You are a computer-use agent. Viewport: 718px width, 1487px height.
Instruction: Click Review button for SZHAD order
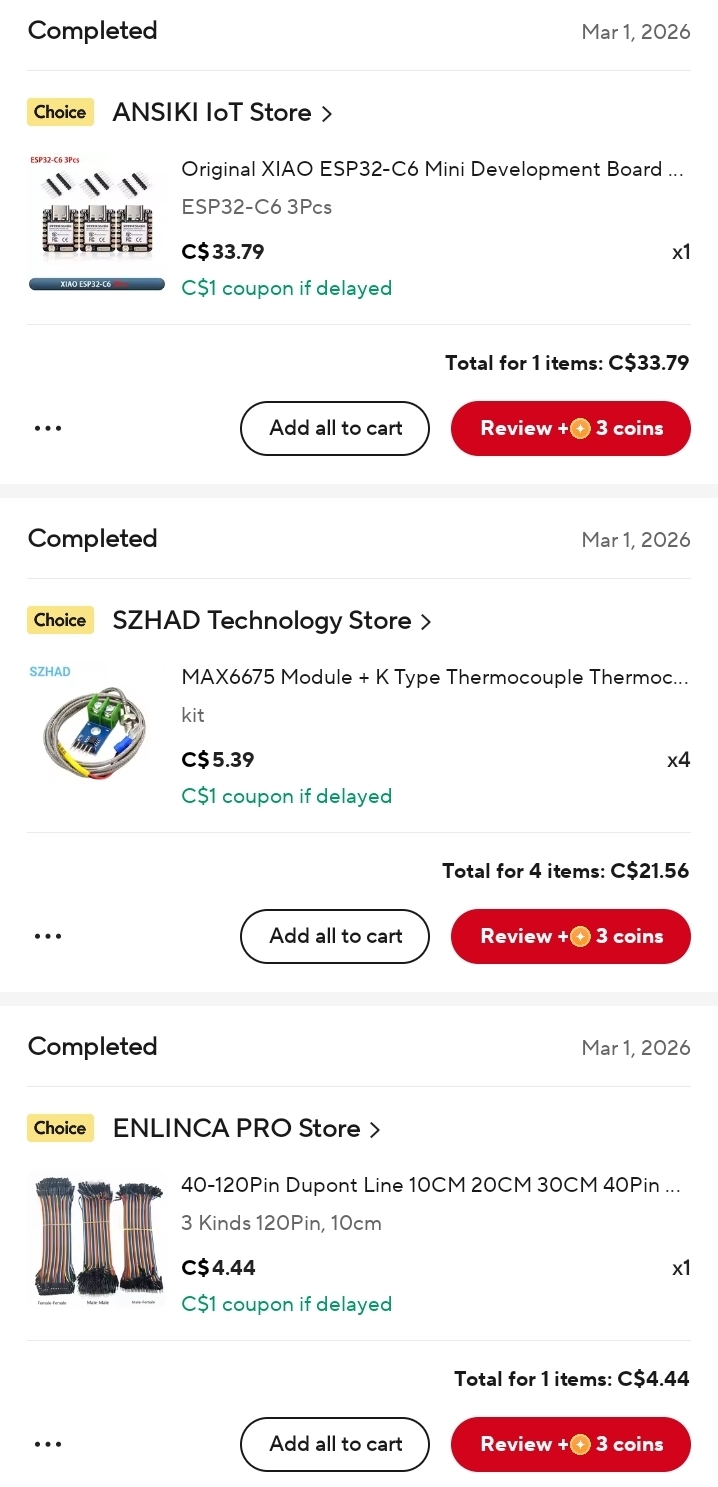coord(570,936)
